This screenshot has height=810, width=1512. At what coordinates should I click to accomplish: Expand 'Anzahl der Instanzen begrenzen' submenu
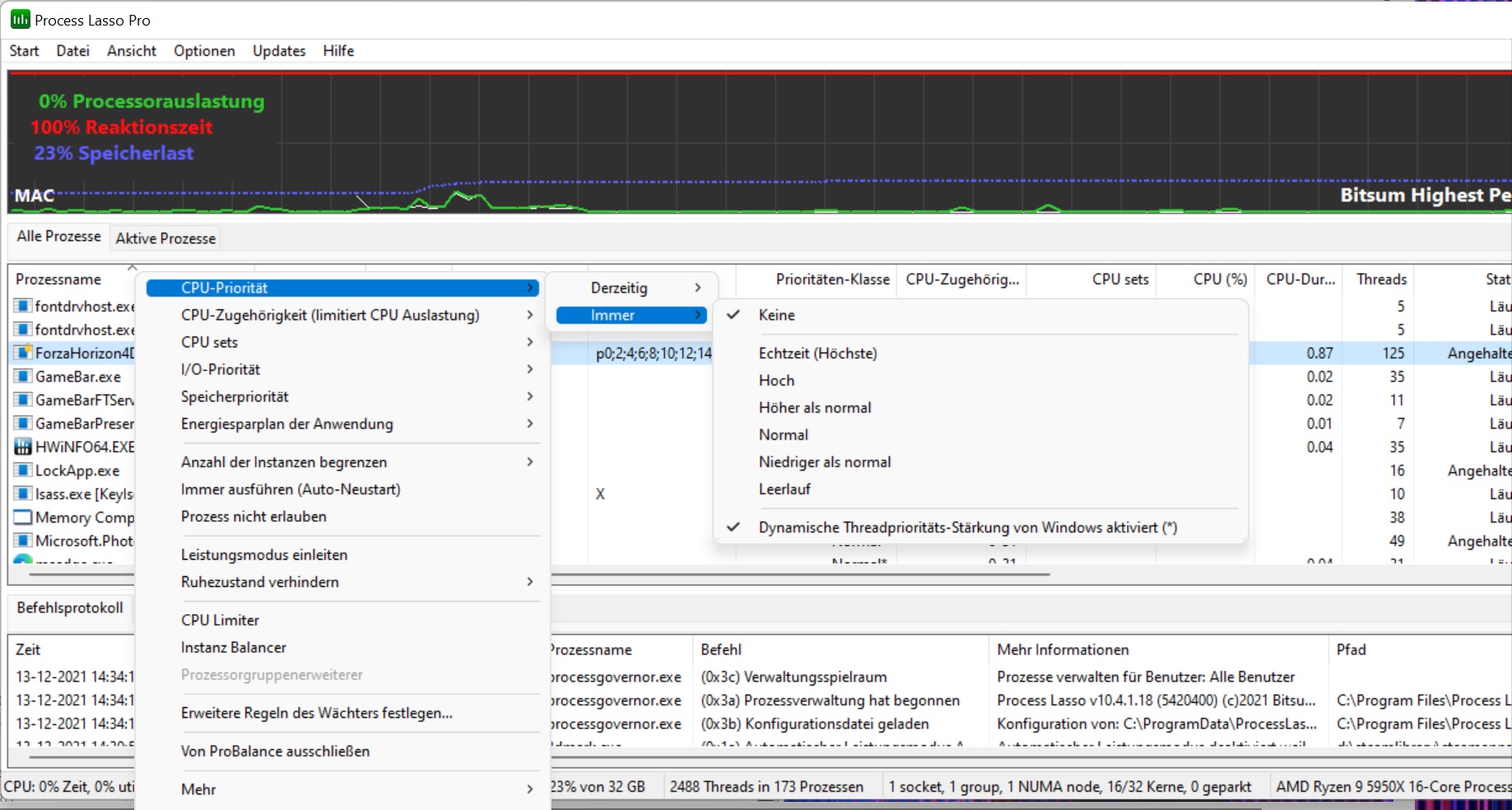342,463
